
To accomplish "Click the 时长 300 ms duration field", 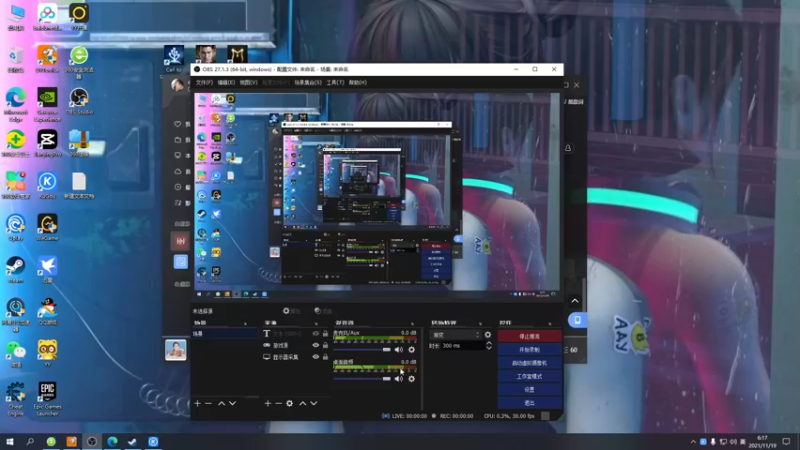I will 463,346.
